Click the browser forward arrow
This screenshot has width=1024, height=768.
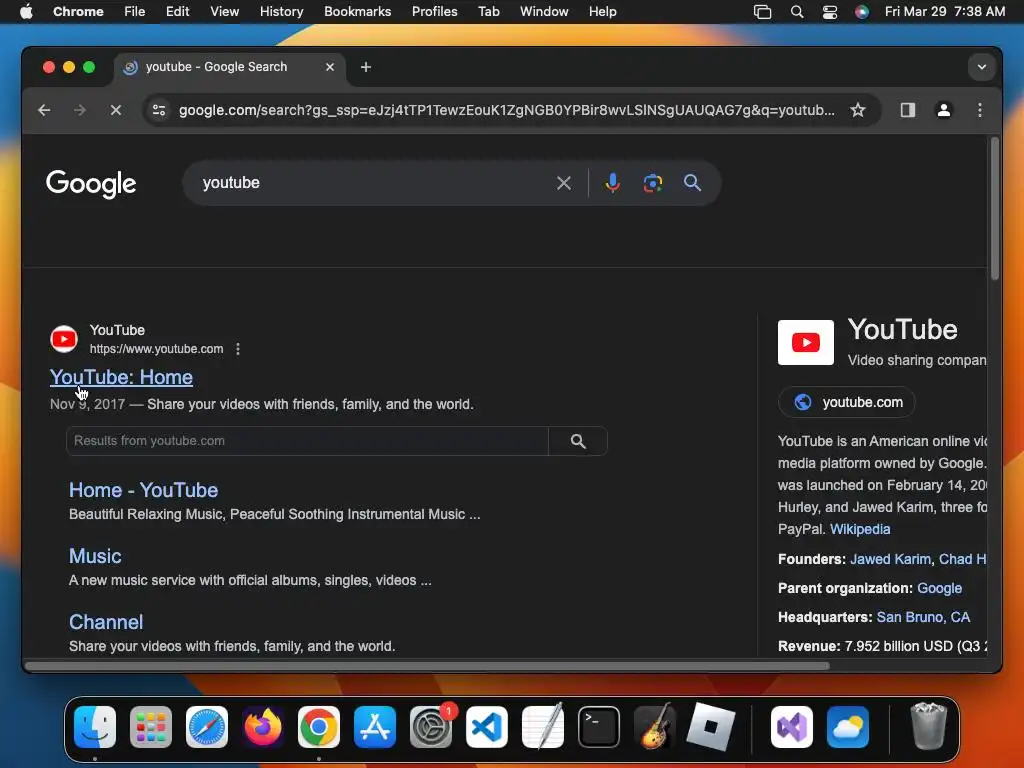(x=80, y=110)
